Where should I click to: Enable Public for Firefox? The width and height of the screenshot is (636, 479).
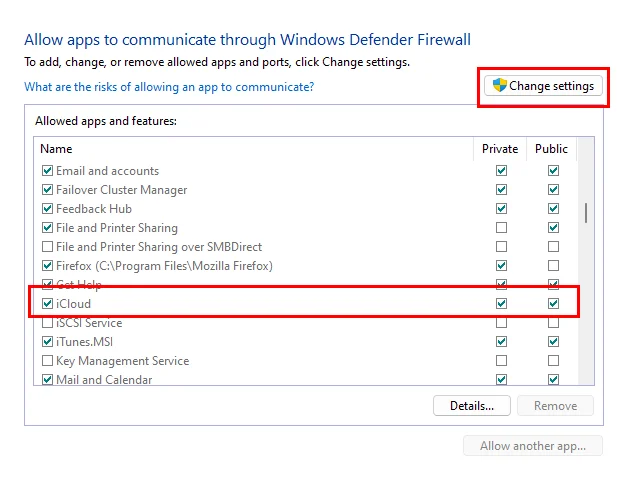[x=553, y=266]
